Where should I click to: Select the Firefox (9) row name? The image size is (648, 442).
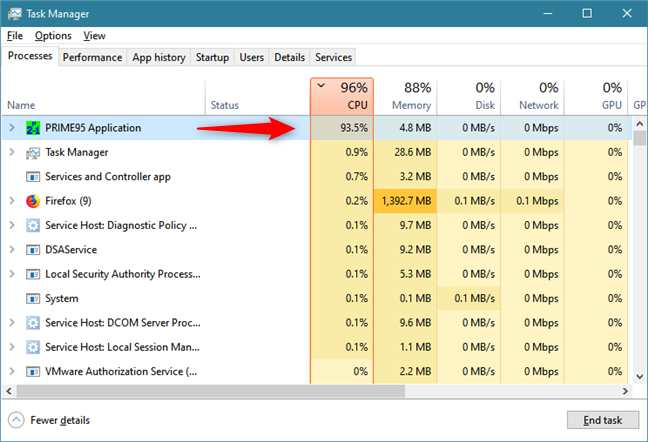point(68,201)
